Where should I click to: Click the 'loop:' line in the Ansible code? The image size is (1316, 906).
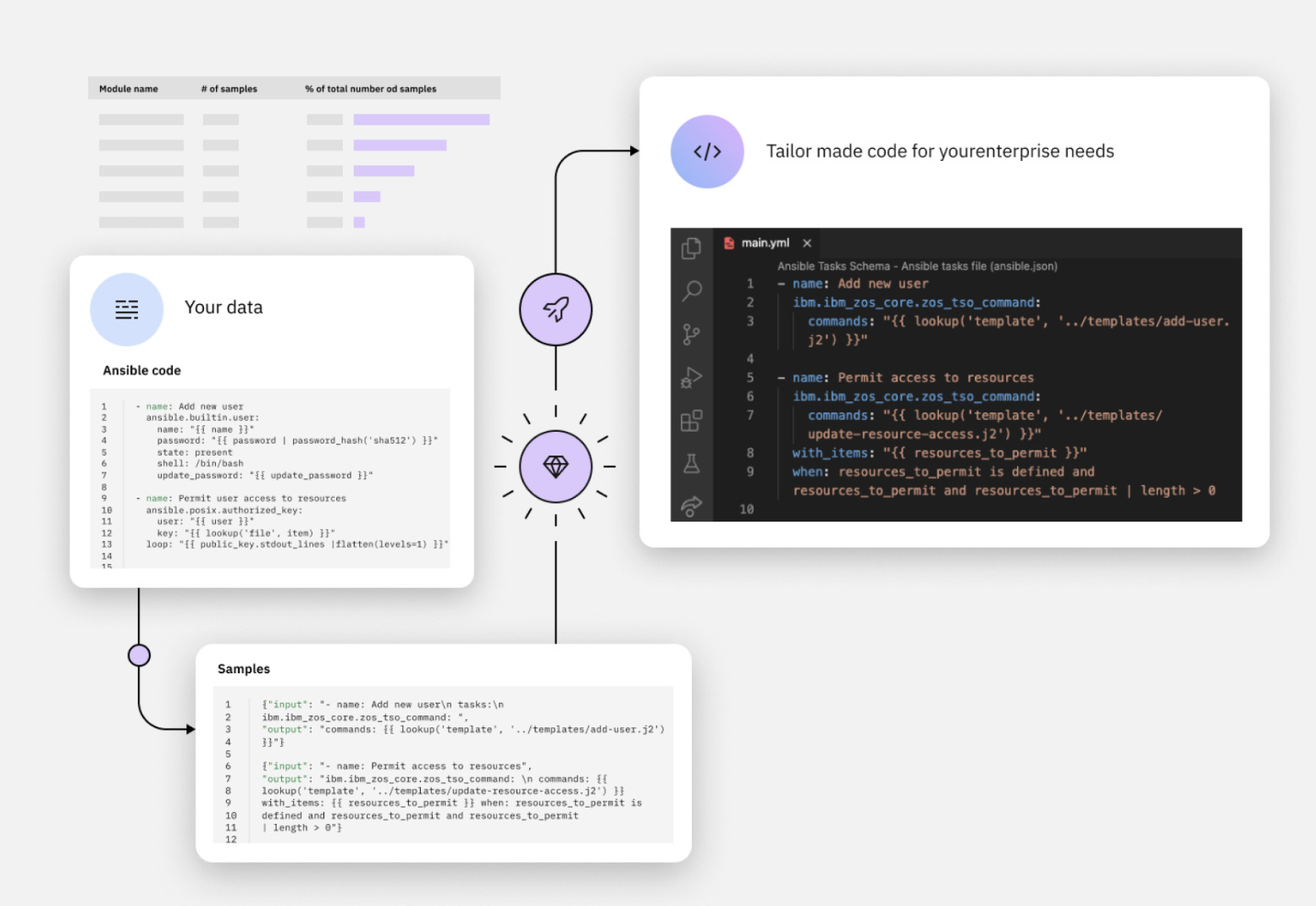(297, 544)
